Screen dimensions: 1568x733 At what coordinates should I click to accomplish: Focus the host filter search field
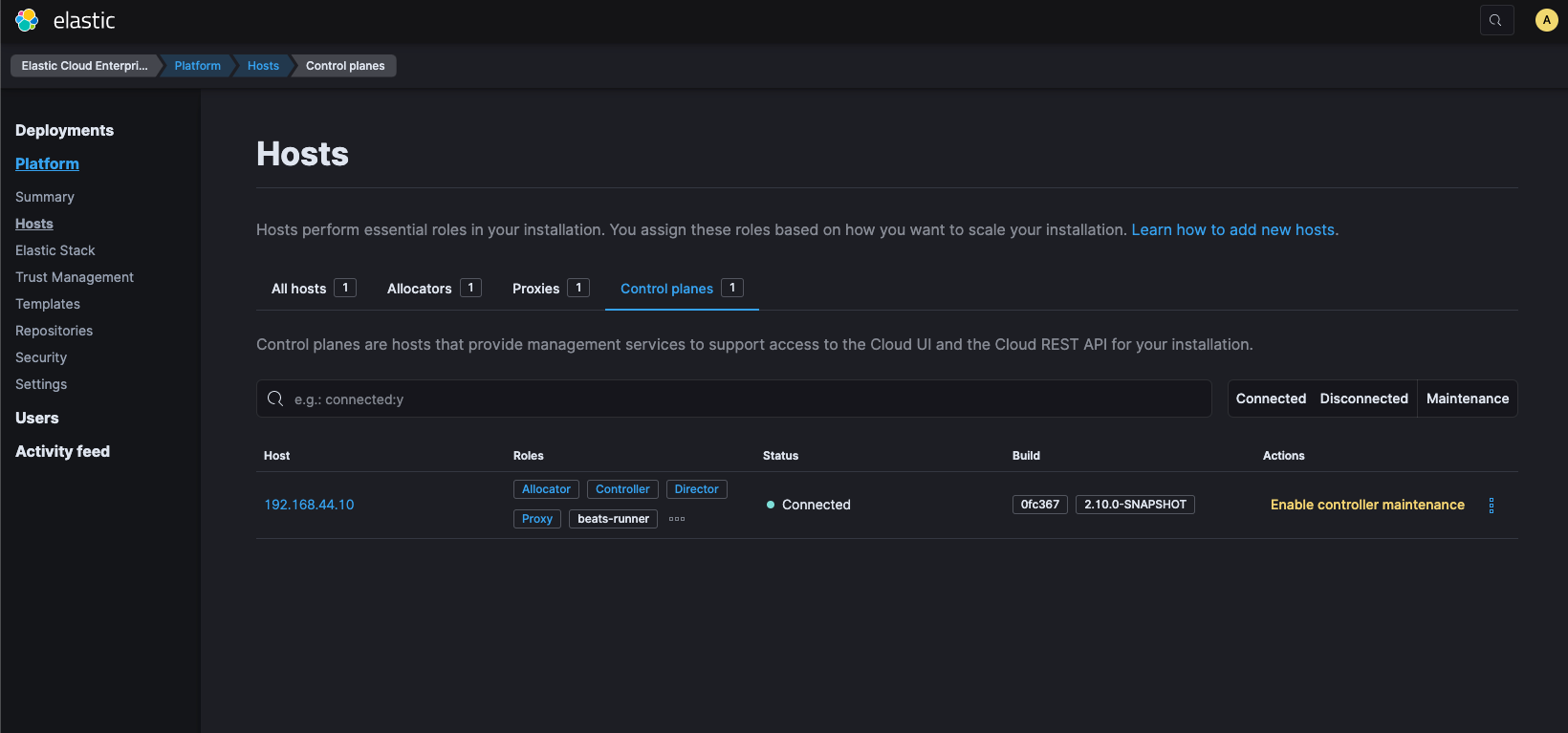click(734, 399)
